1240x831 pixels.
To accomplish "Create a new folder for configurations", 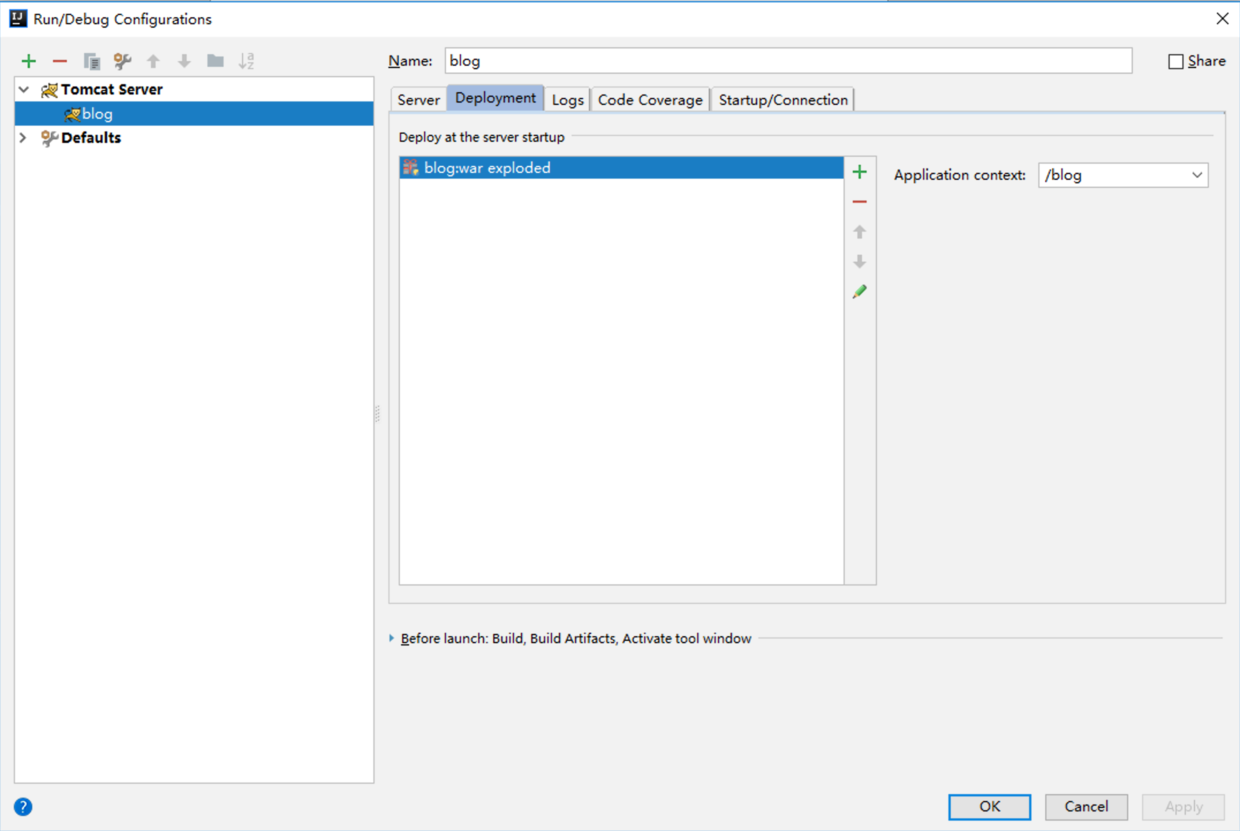I will coord(215,61).
